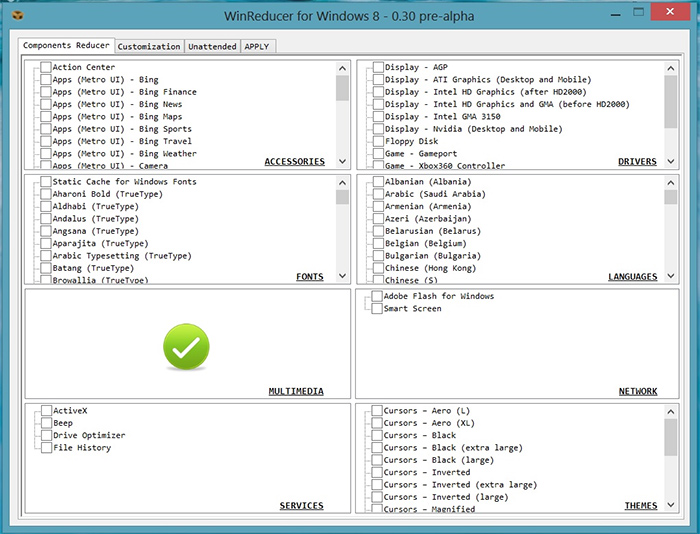Click the MULTIMEDIA heading link
Image resolution: width=700 pixels, height=534 pixels.
(x=296, y=392)
